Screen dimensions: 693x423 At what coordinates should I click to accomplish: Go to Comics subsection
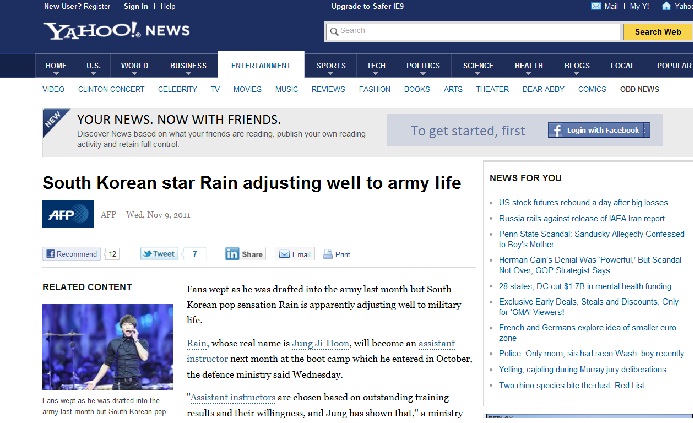click(592, 89)
